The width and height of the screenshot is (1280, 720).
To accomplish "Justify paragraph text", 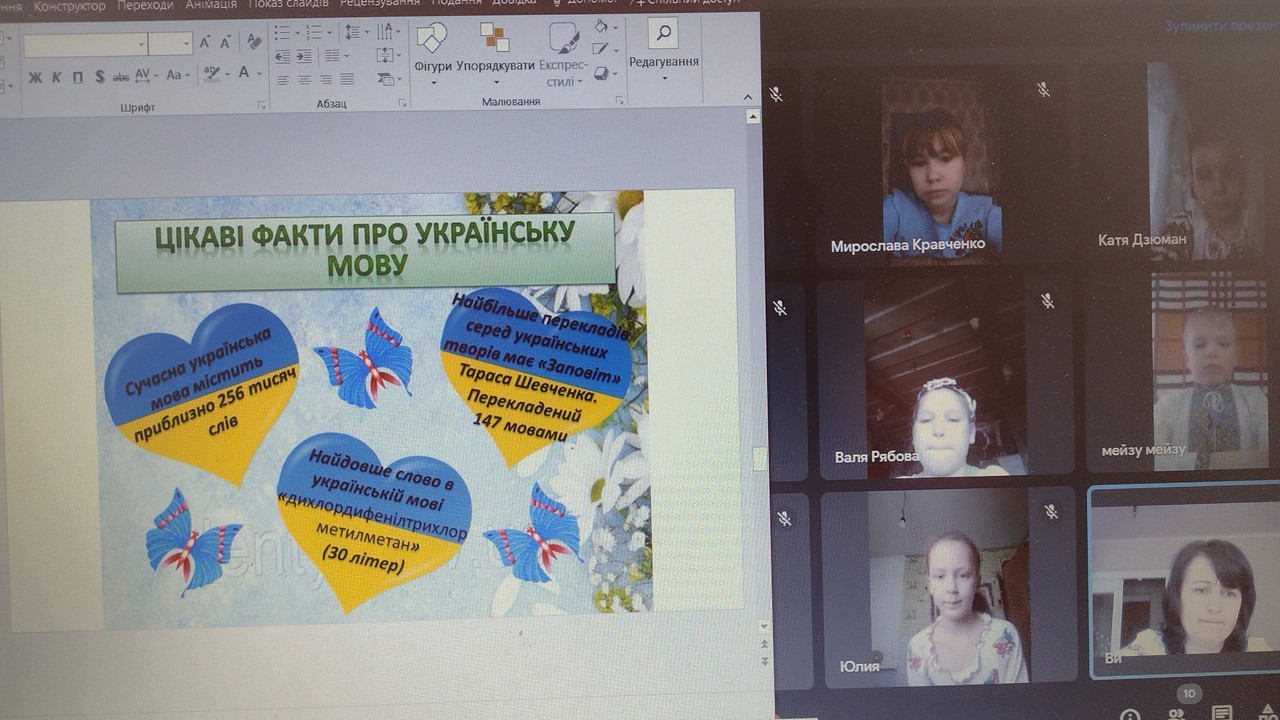I will (x=347, y=79).
